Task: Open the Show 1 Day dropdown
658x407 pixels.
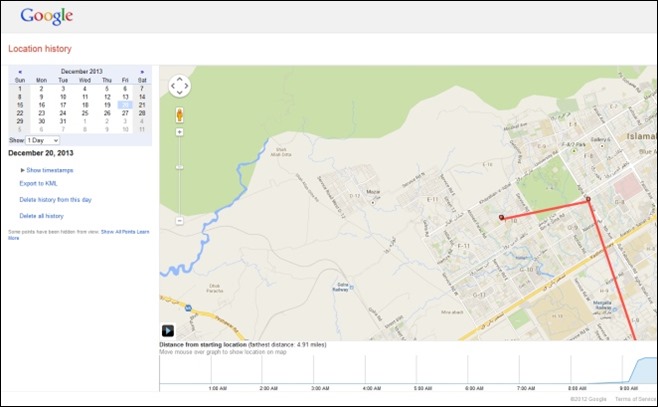Action: pos(42,140)
